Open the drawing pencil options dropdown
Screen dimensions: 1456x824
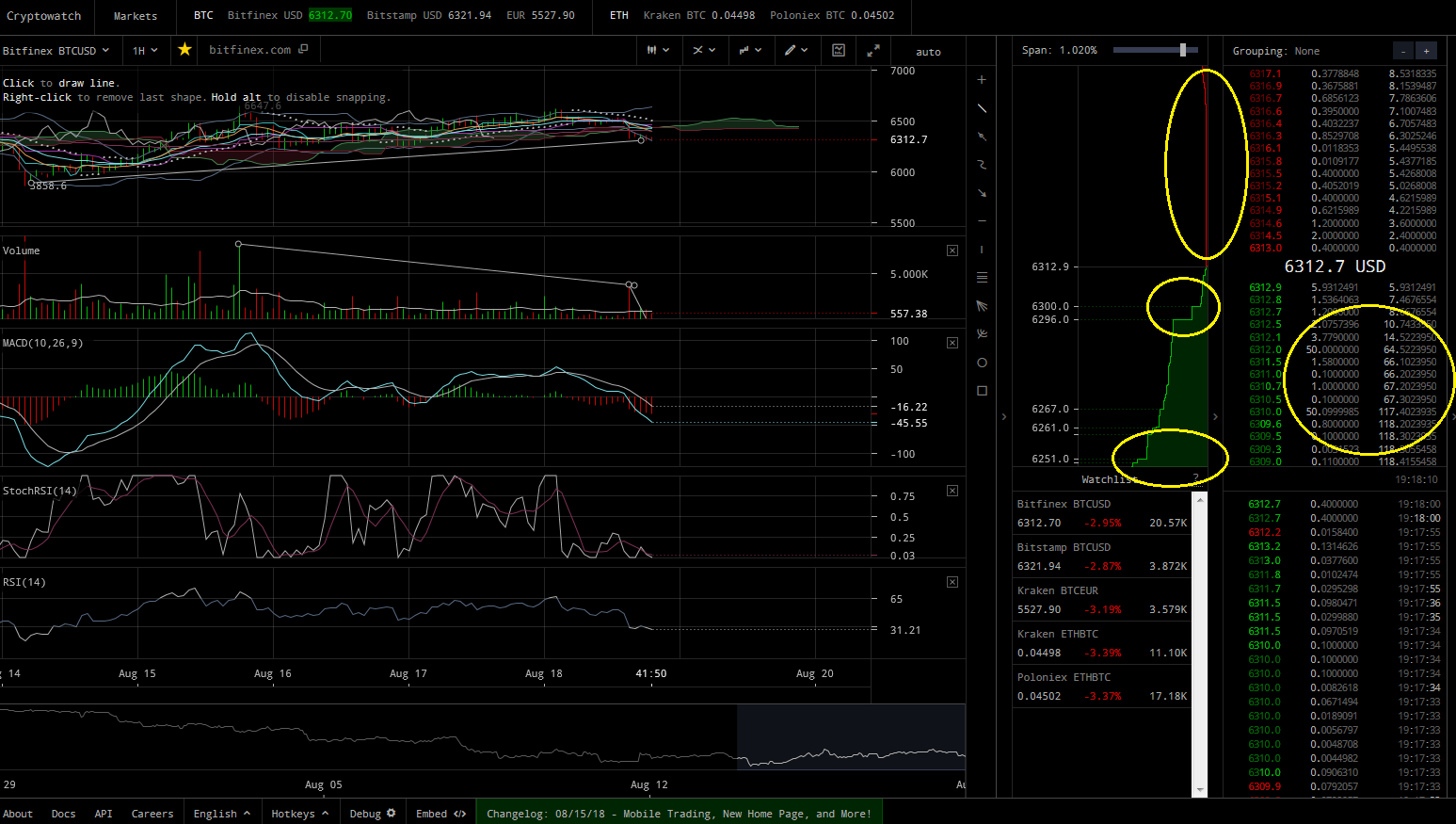pos(796,50)
